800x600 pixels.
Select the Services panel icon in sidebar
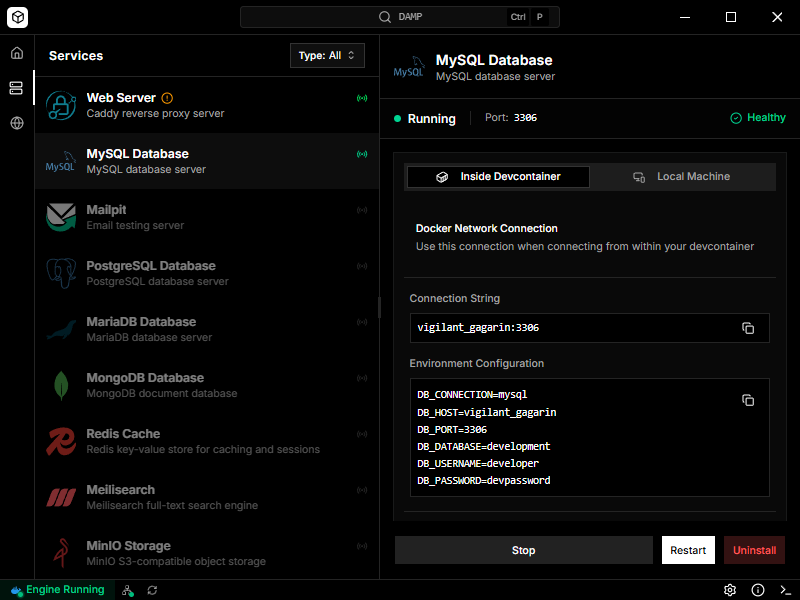16,88
